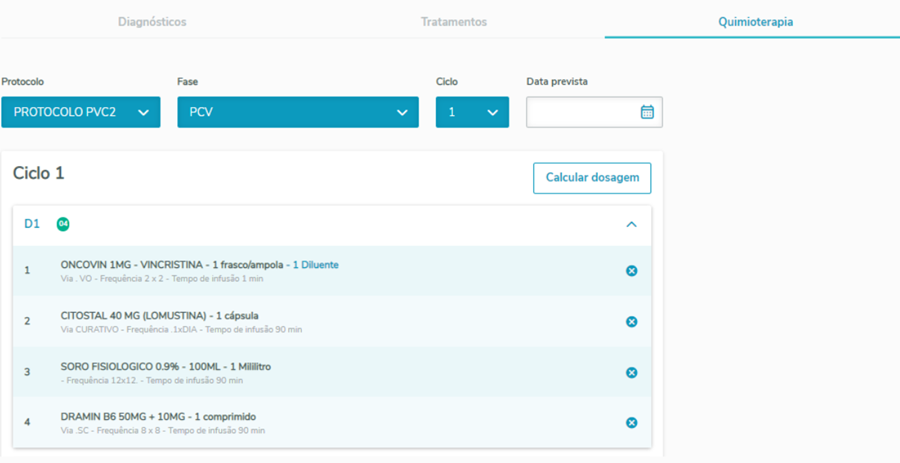Collapse the D1 section chevron

pyautogui.click(x=631, y=224)
